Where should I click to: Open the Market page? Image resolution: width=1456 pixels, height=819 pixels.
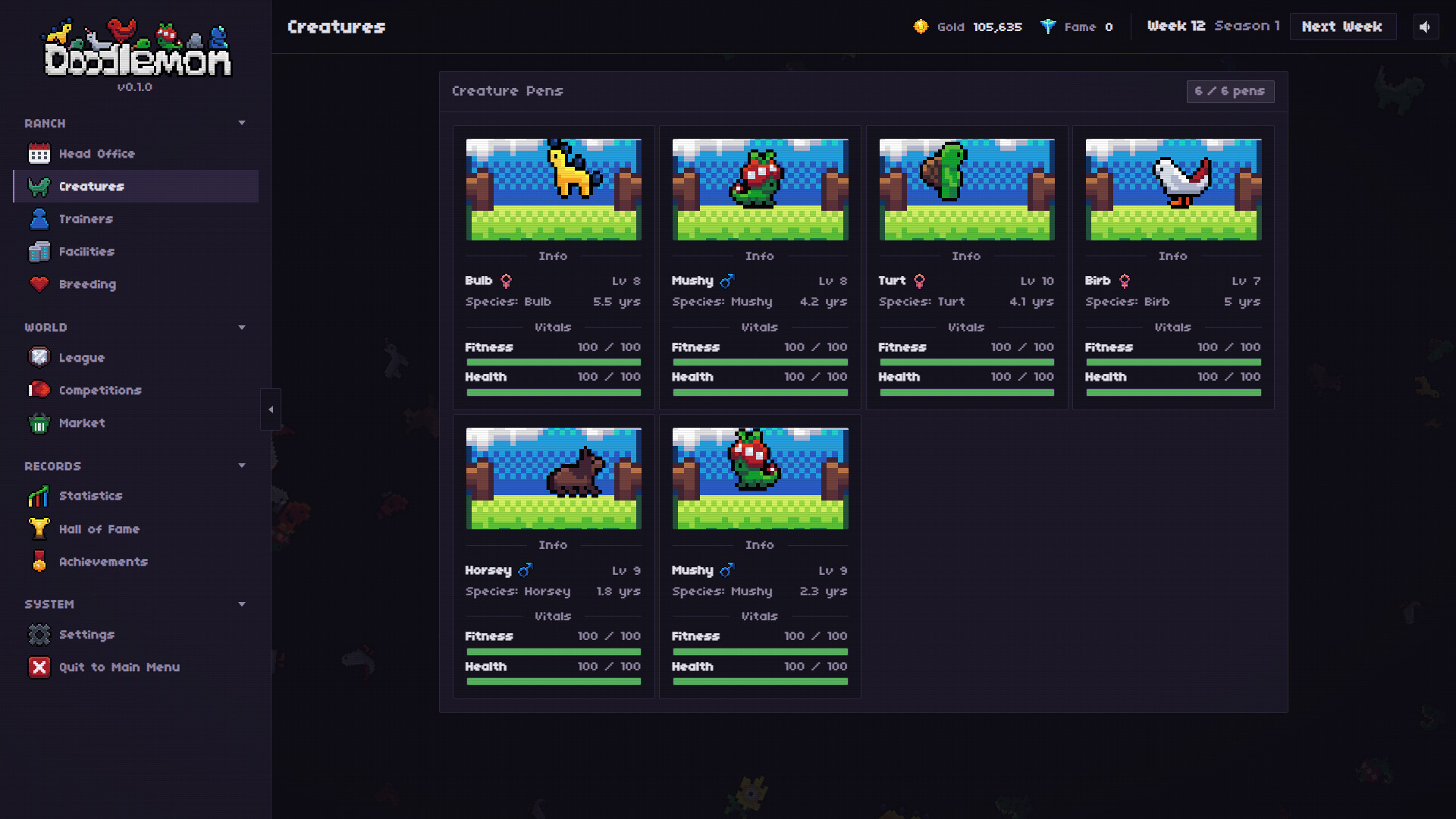136,423
